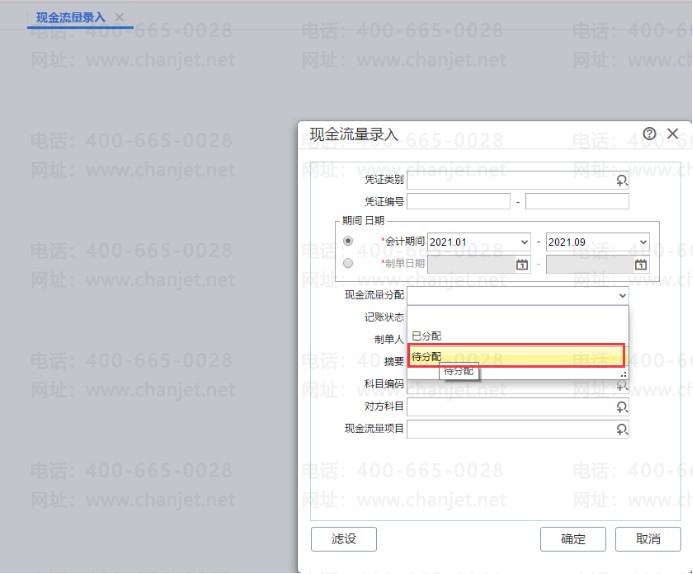
Task: Open lookup for 凭证类别 field
Action: 622,180
